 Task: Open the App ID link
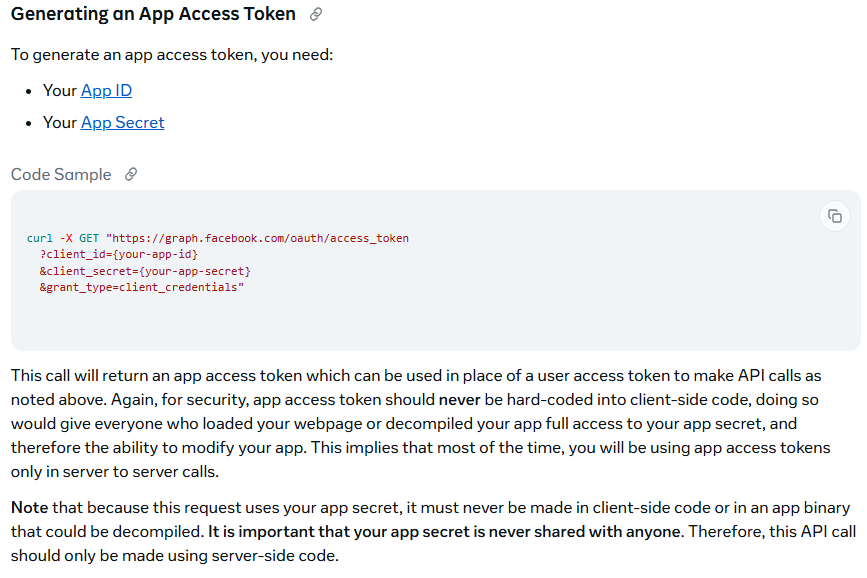(106, 91)
